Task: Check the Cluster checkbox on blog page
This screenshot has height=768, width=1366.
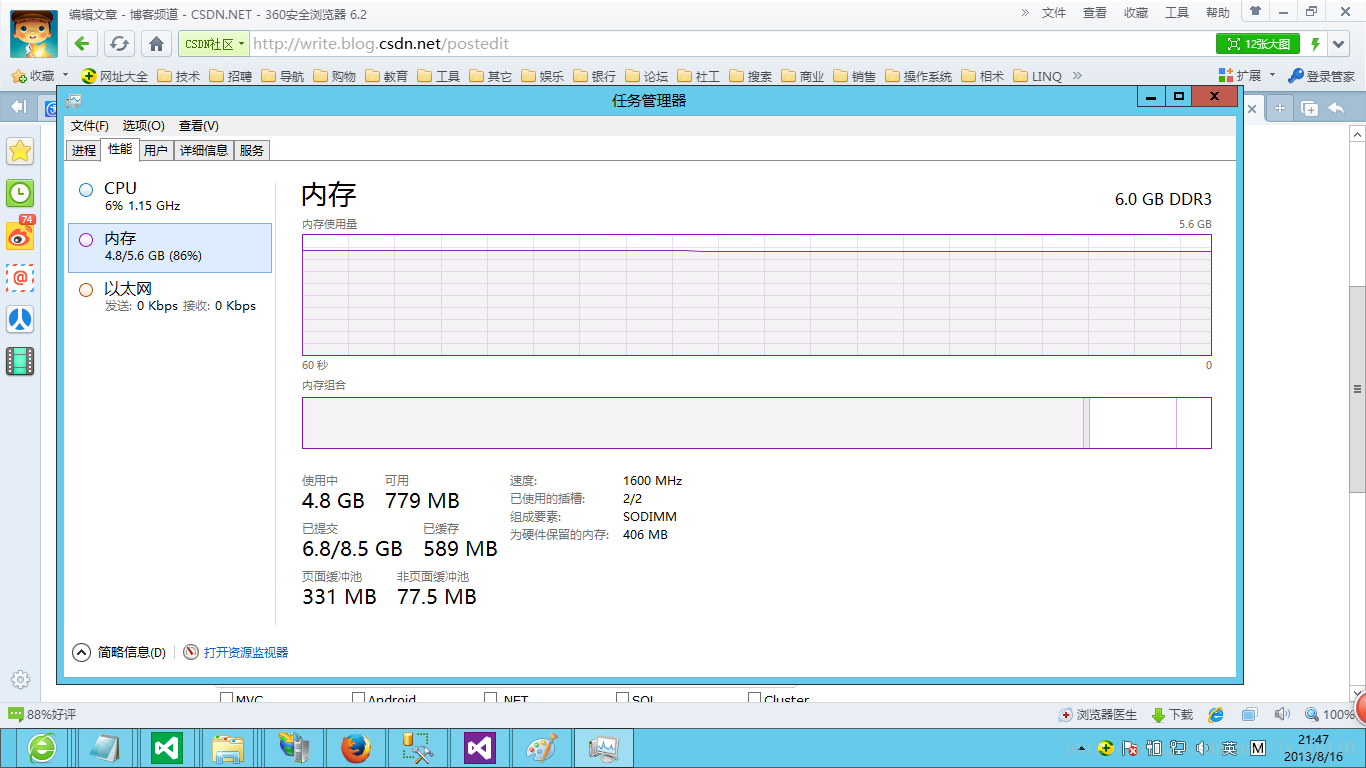Action: 754,699
